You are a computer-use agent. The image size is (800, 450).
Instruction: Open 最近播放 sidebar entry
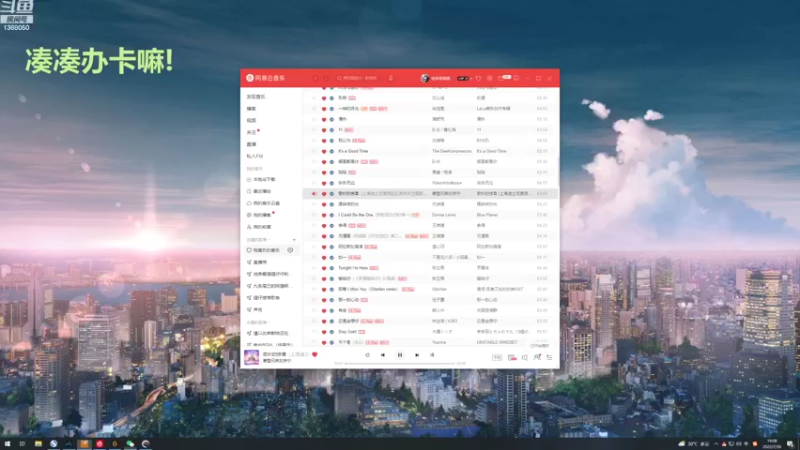coord(260,191)
